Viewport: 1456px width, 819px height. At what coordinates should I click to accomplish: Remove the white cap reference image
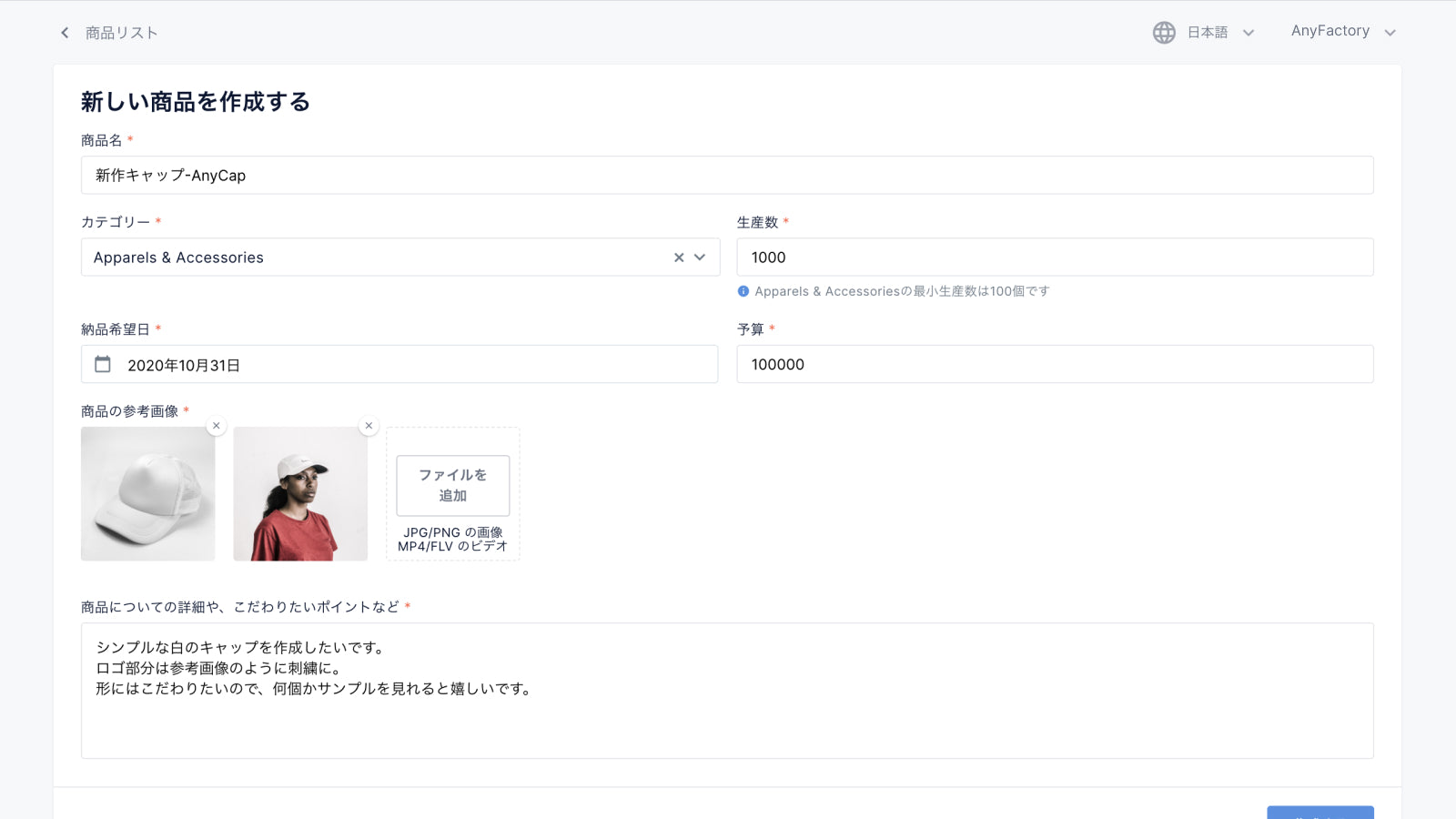coord(217,426)
